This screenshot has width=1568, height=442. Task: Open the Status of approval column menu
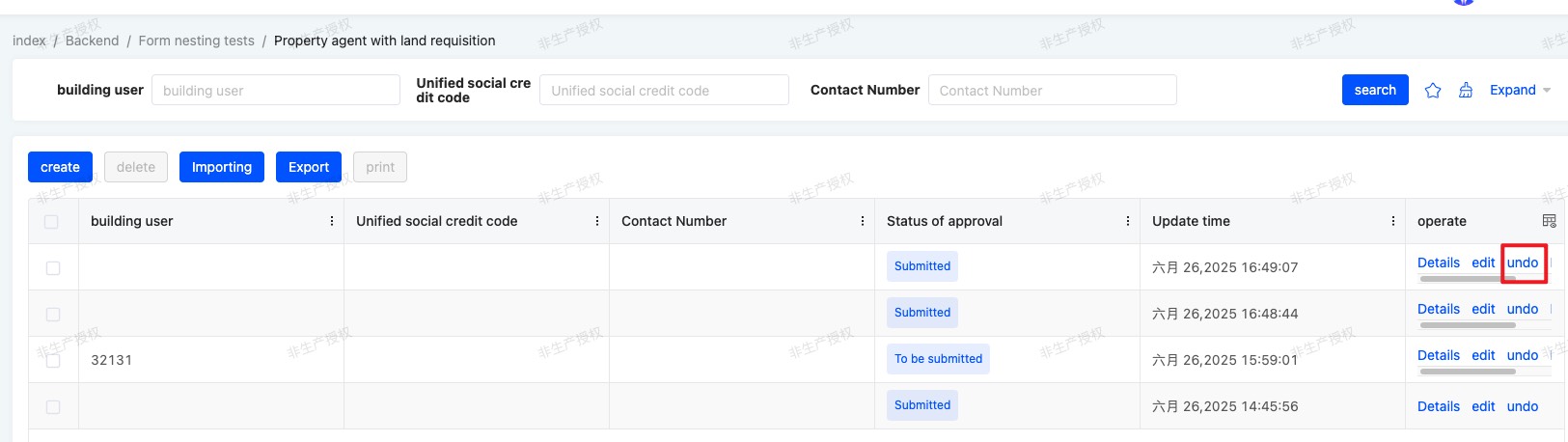click(1128, 221)
